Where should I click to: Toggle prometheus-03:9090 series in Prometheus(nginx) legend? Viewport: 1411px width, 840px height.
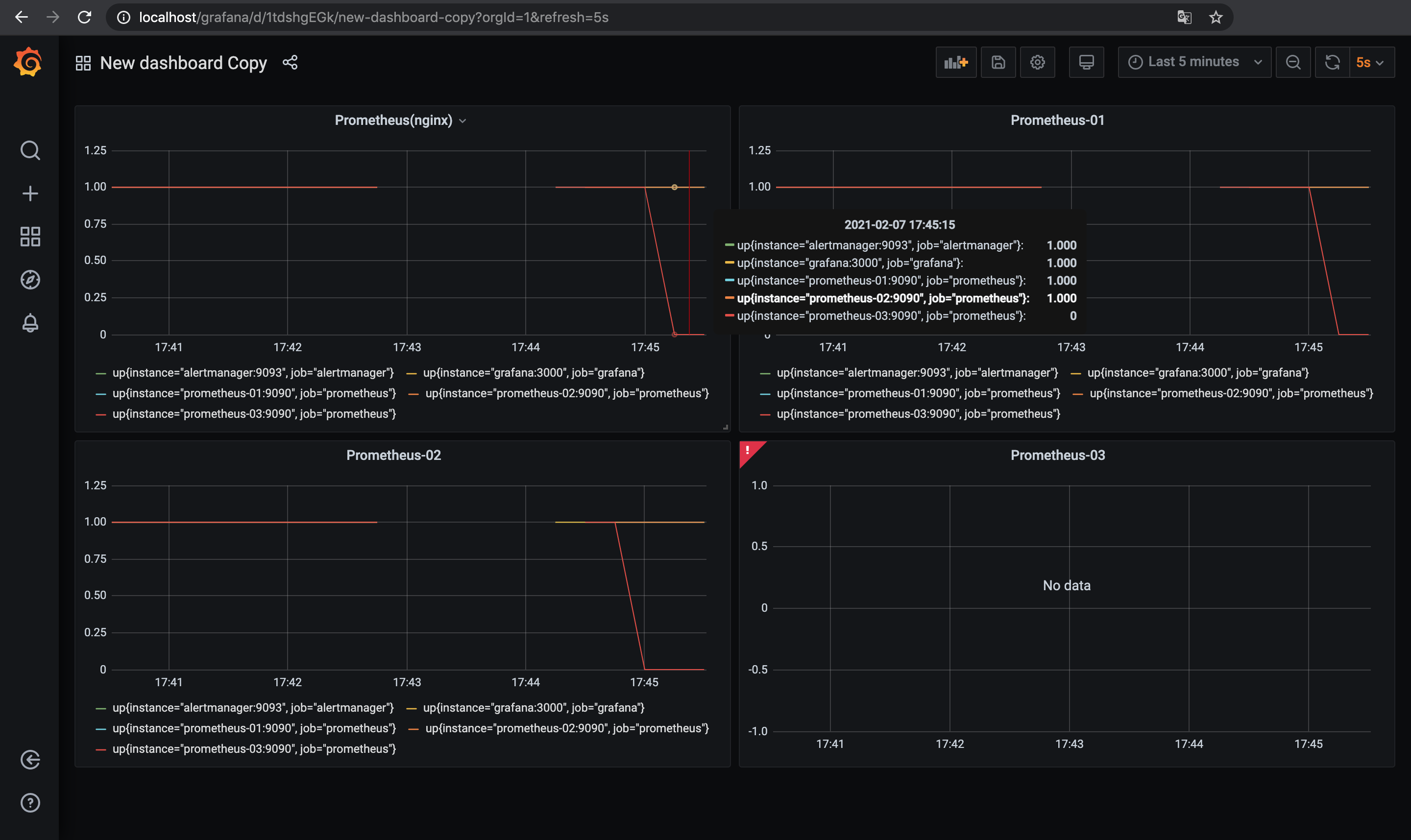click(254, 414)
